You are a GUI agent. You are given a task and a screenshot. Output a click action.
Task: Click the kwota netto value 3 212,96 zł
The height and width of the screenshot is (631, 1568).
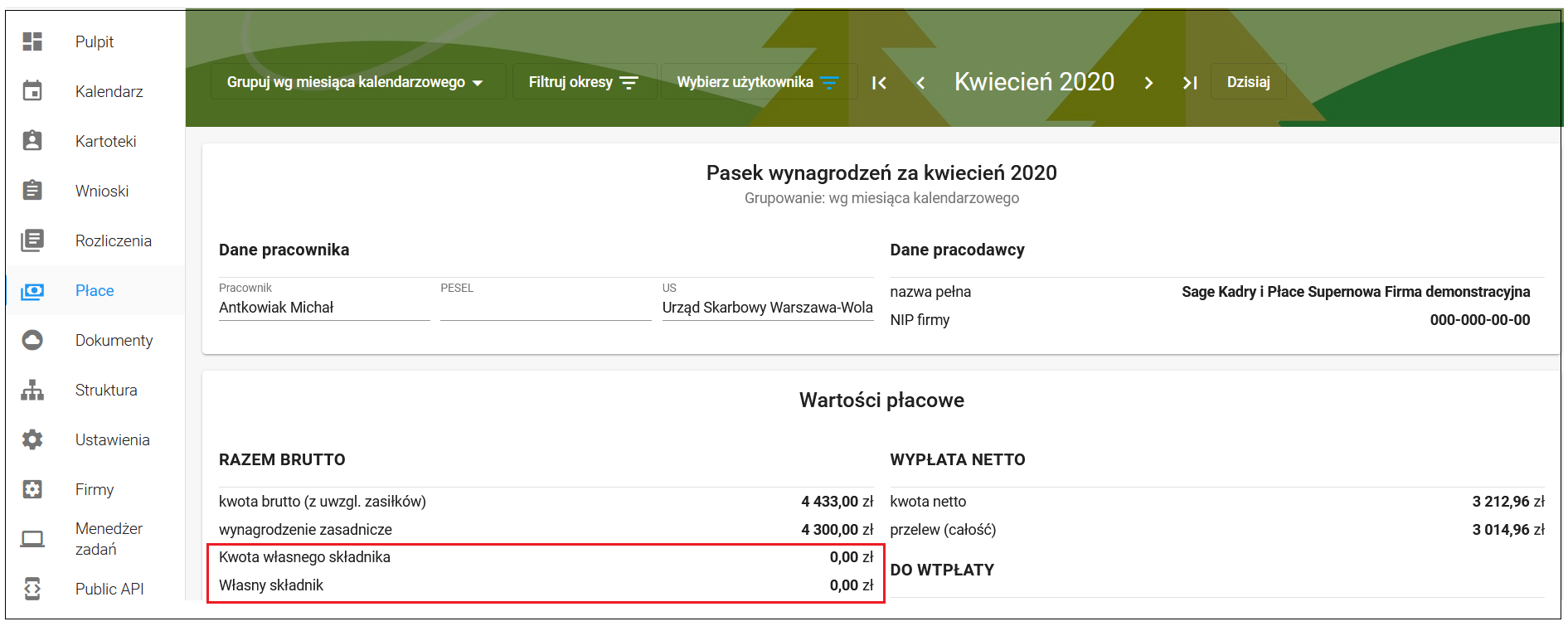tap(1508, 502)
